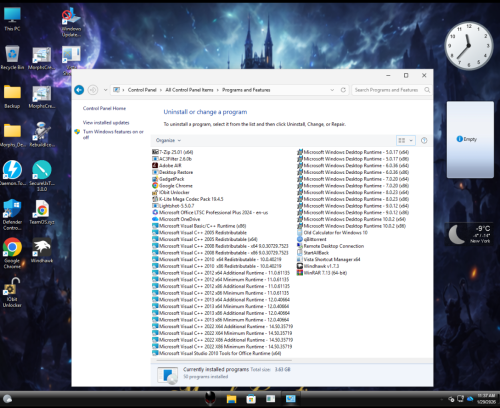The width and height of the screenshot is (500, 408).
Task: Open SecureUxTheme desktop shortcut
Action: pos(42,175)
